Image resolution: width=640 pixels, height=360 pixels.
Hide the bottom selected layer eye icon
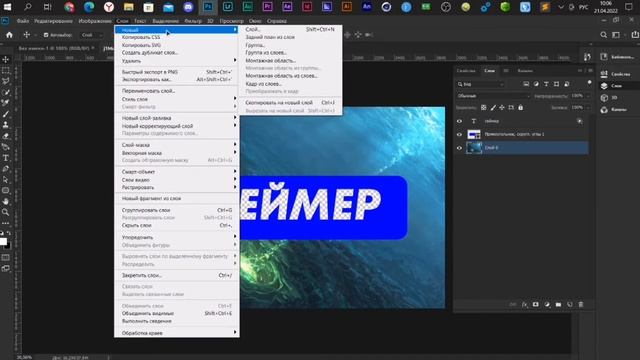pyautogui.click(x=459, y=148)
